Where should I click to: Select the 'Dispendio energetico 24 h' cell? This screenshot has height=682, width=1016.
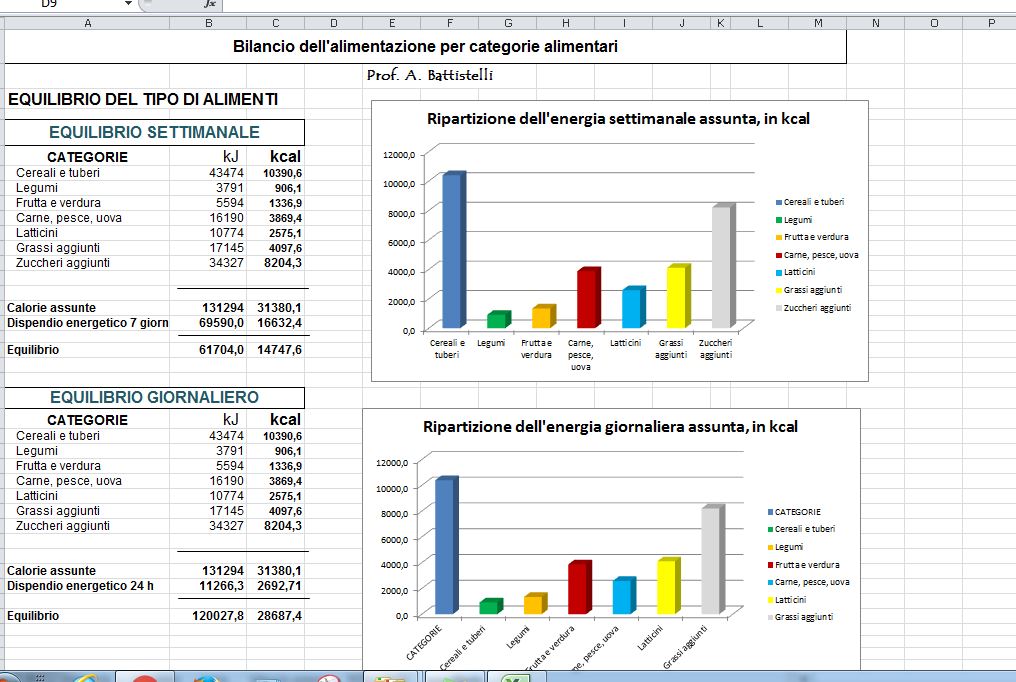[87, 585]
